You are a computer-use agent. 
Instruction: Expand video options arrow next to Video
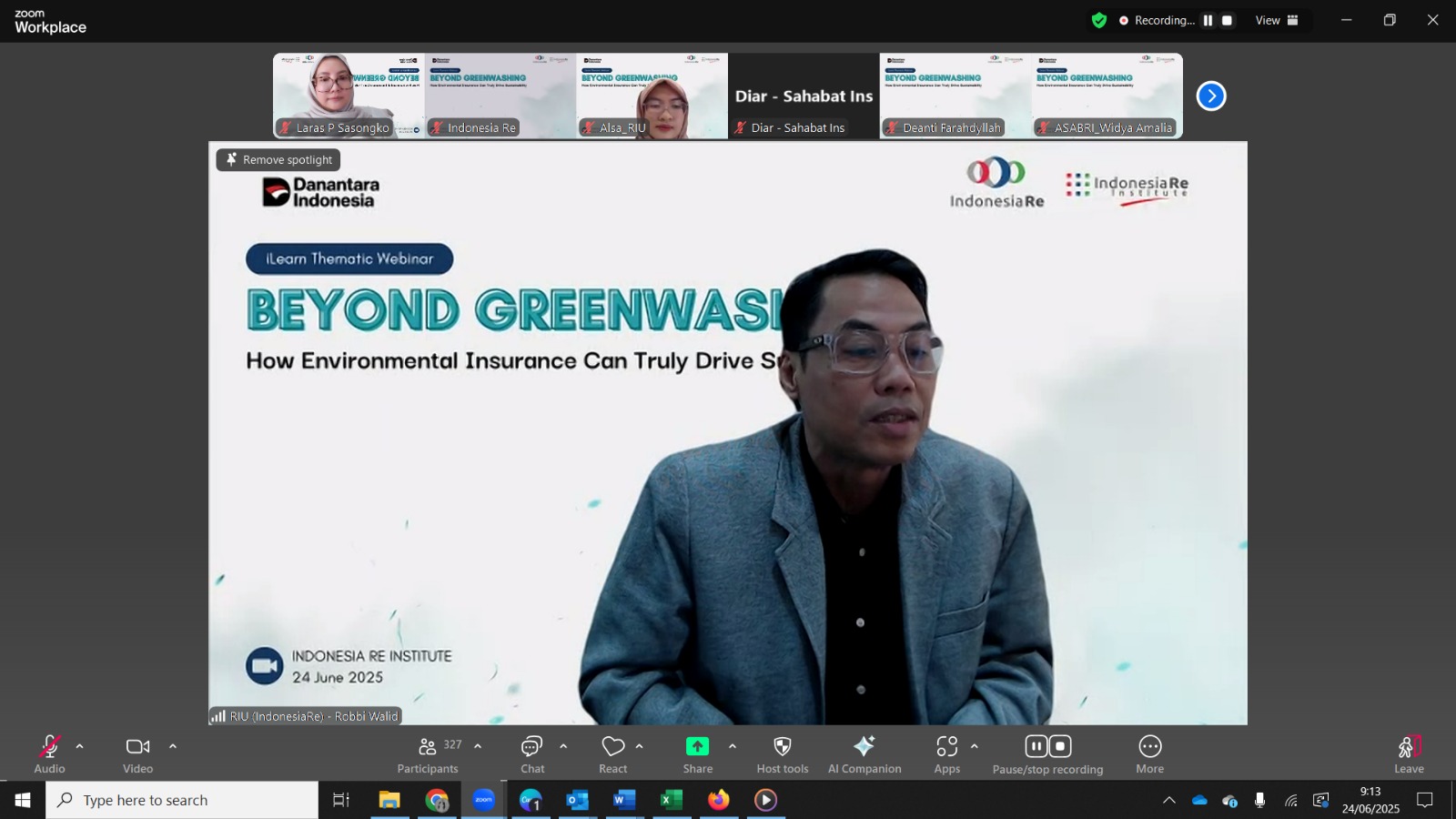coord(173,746)
